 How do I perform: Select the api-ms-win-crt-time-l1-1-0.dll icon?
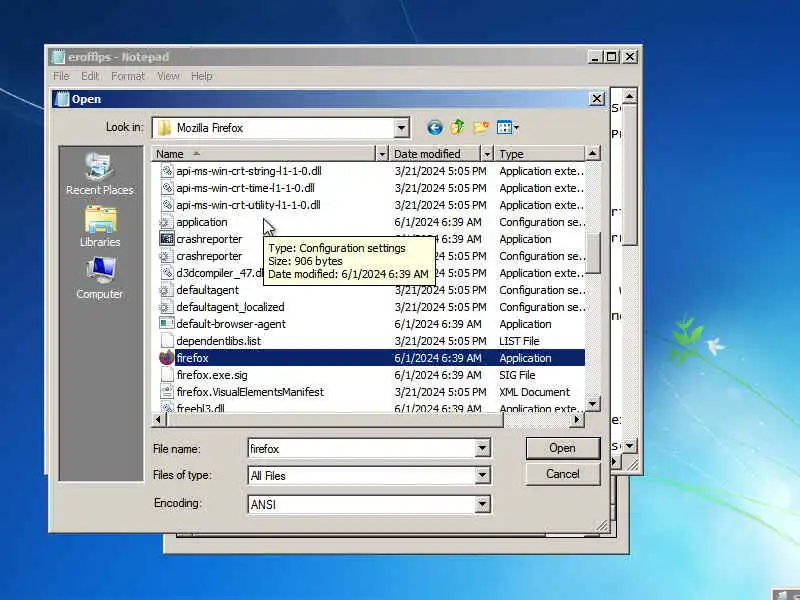[x=166, y=188]
